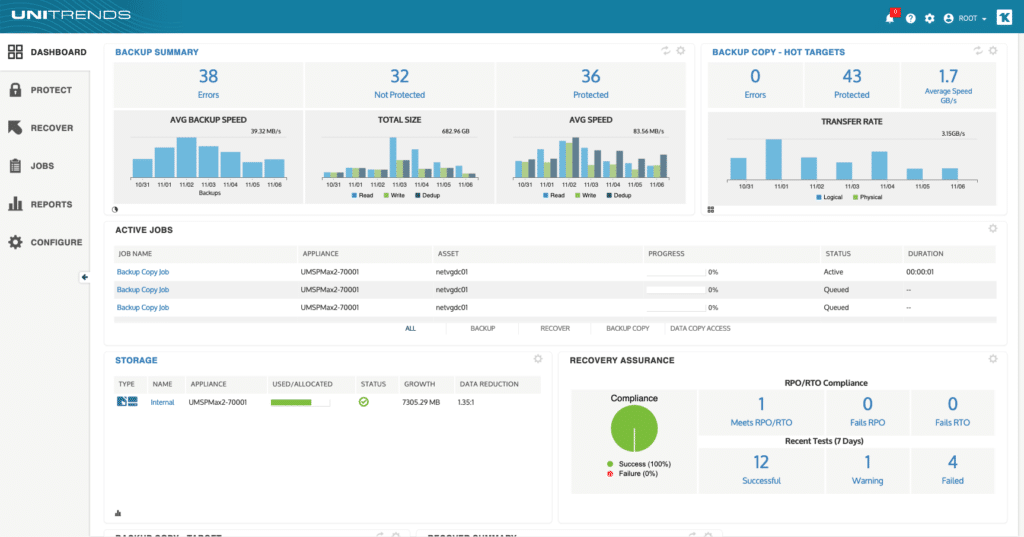
Task: Select the RECOVER filter tab in Active Jobs
Action: pyautogui.click(x=555, y=329)
